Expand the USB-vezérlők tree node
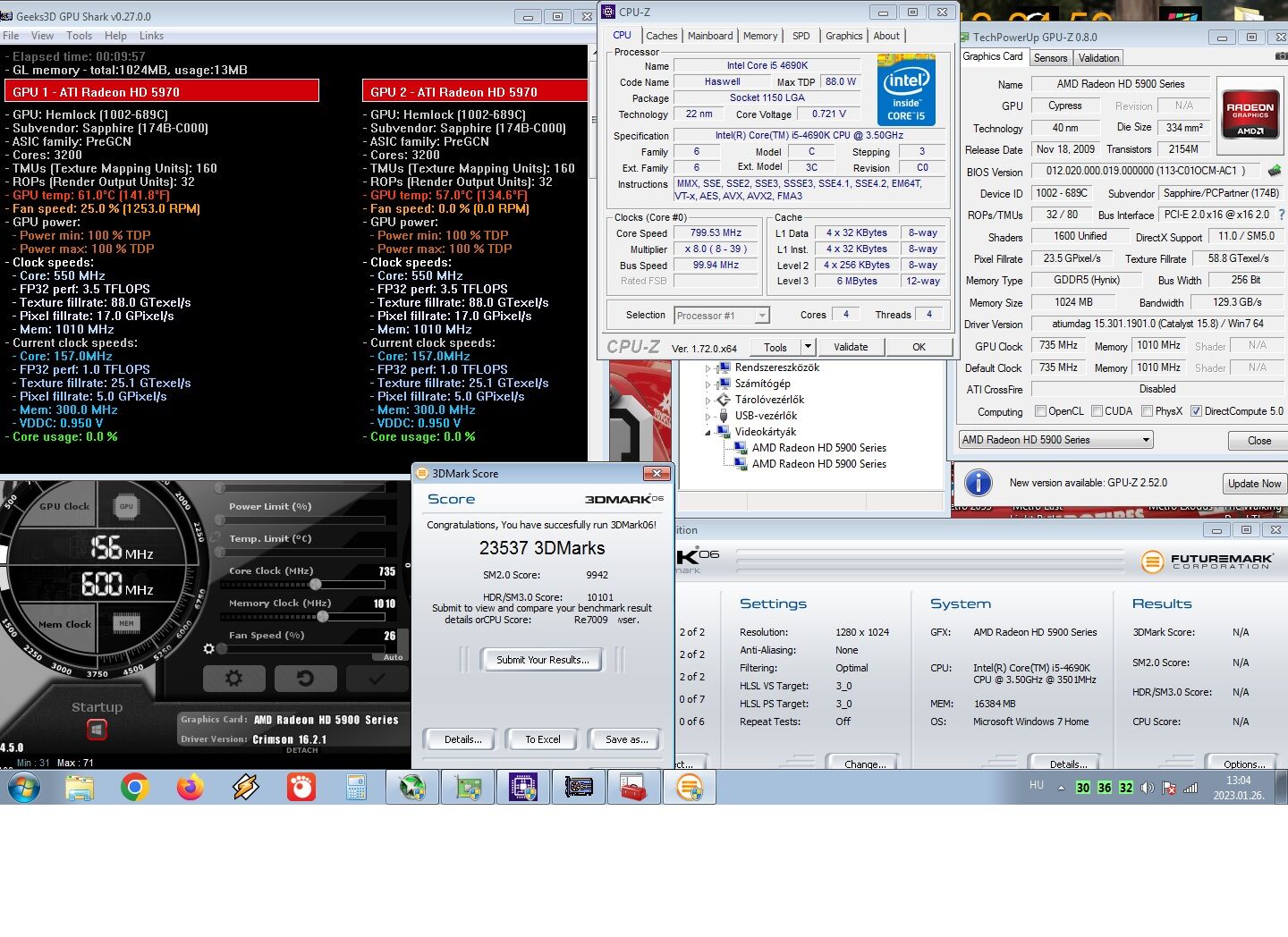 point(708,416)
